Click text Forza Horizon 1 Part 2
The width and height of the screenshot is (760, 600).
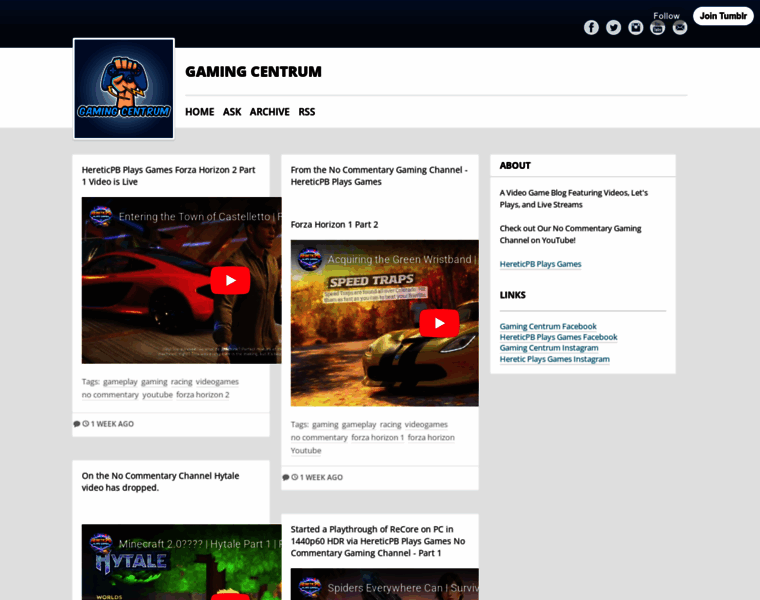(334, 224)
